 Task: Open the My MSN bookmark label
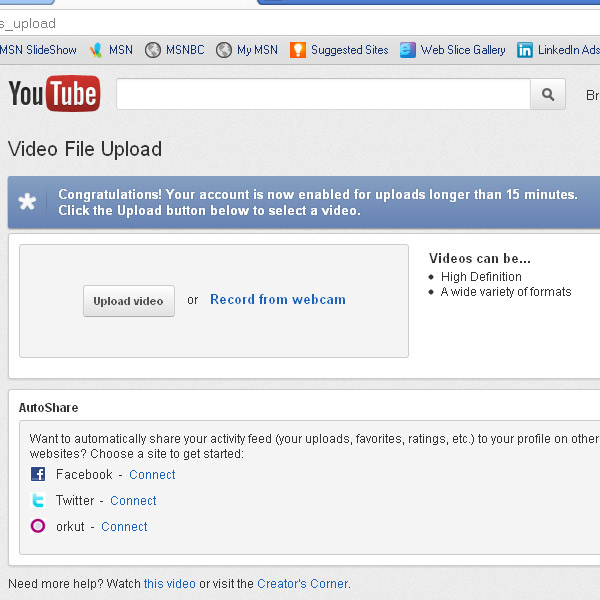pos(257,50)
